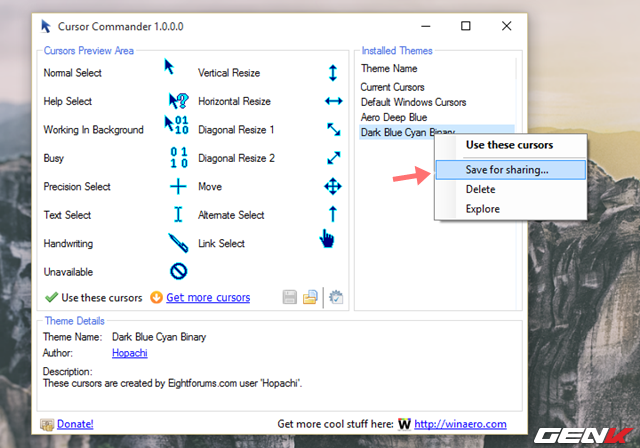This screenshot has width=640, height=448.
Task: Click the Donate! link
Action: 74,424
